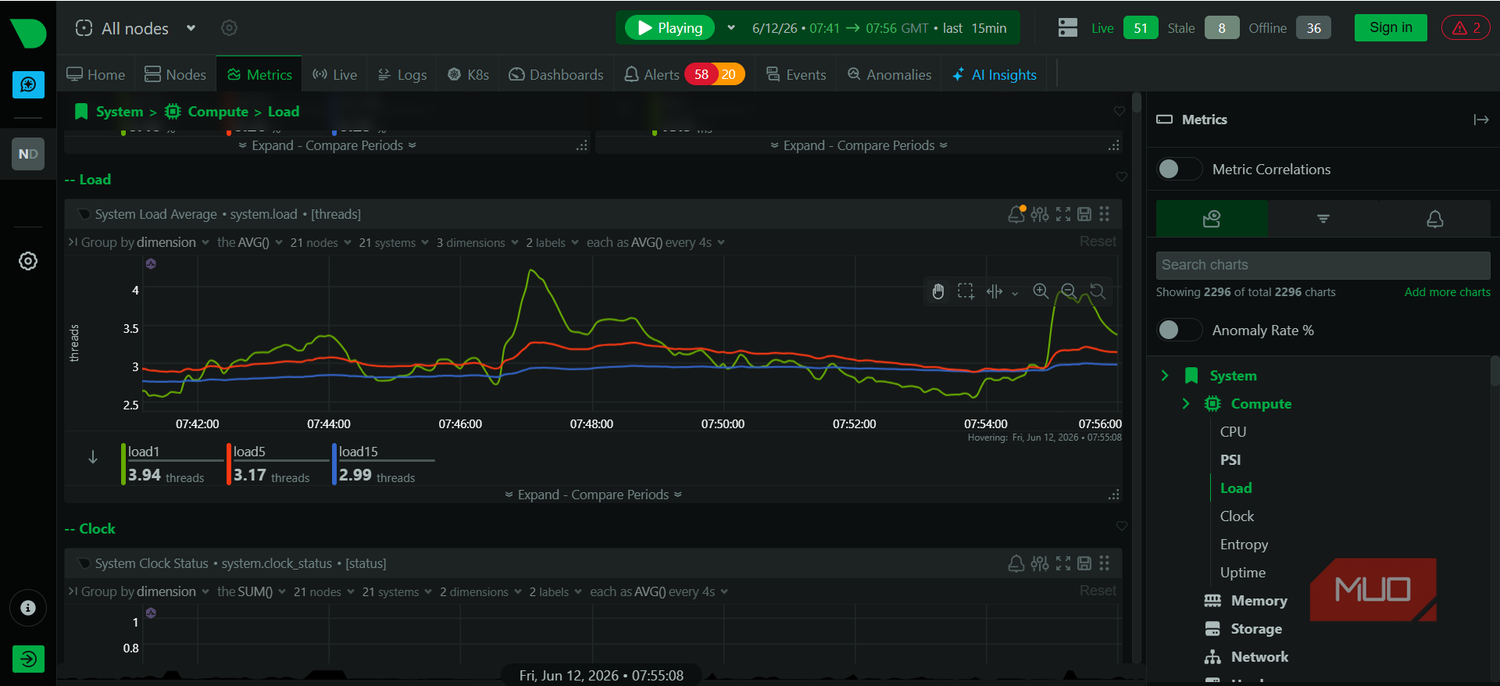The height and width of the screenshot is (686, 1500).
Task: Click drag handle on System Load Average chart
Action: pos(1105,214)
